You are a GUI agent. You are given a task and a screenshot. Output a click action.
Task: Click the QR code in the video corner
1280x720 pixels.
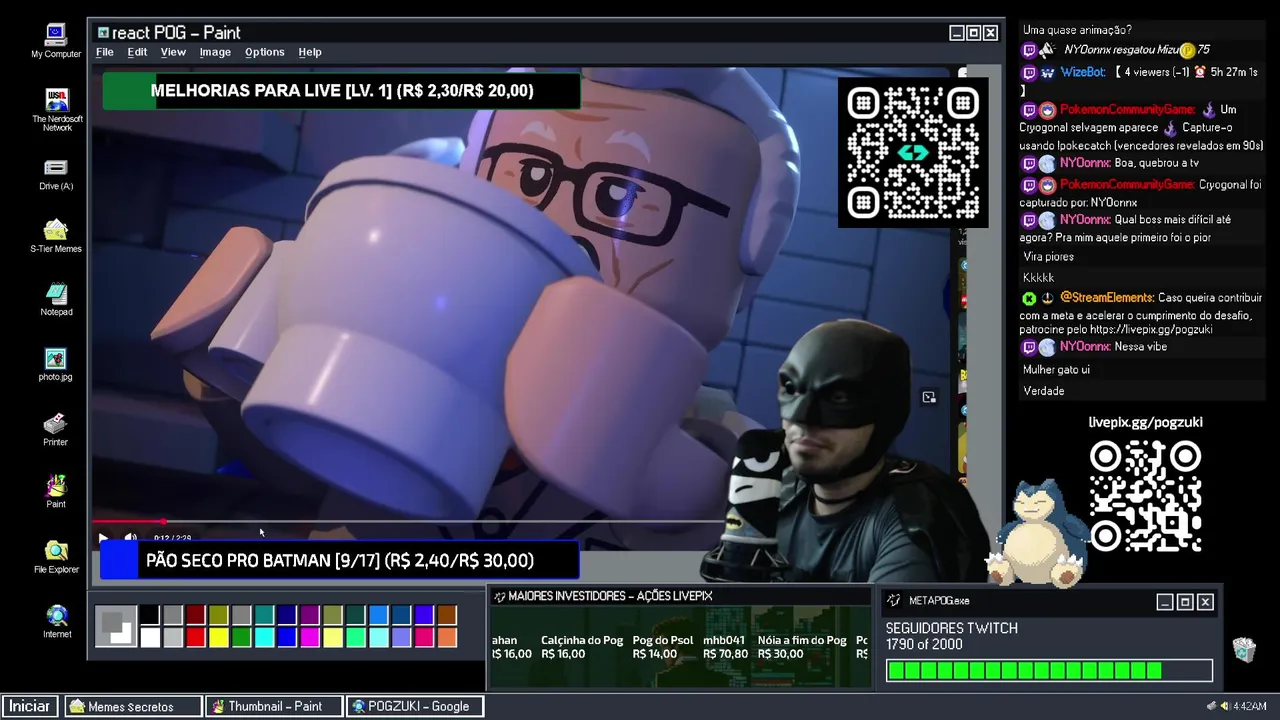coord(913,153)
